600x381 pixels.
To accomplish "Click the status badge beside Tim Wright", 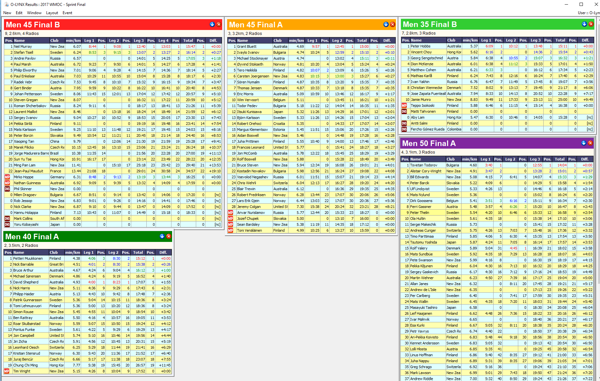I will (7, 371).
